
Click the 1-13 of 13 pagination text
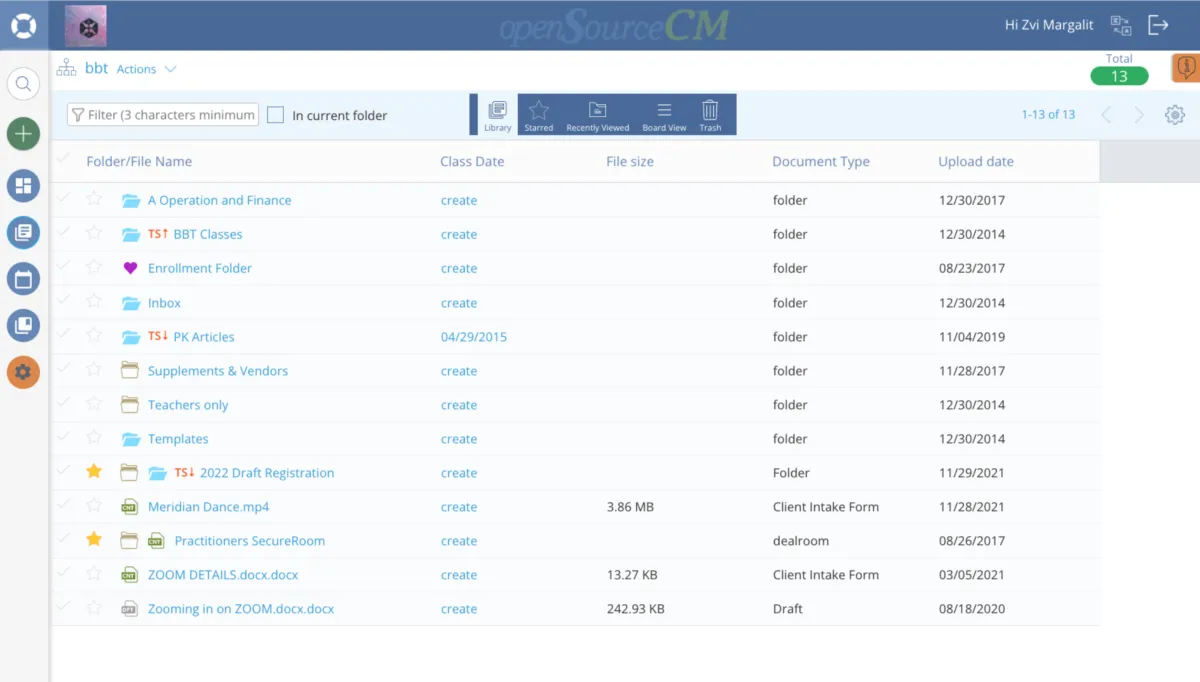pos(1048,115)
